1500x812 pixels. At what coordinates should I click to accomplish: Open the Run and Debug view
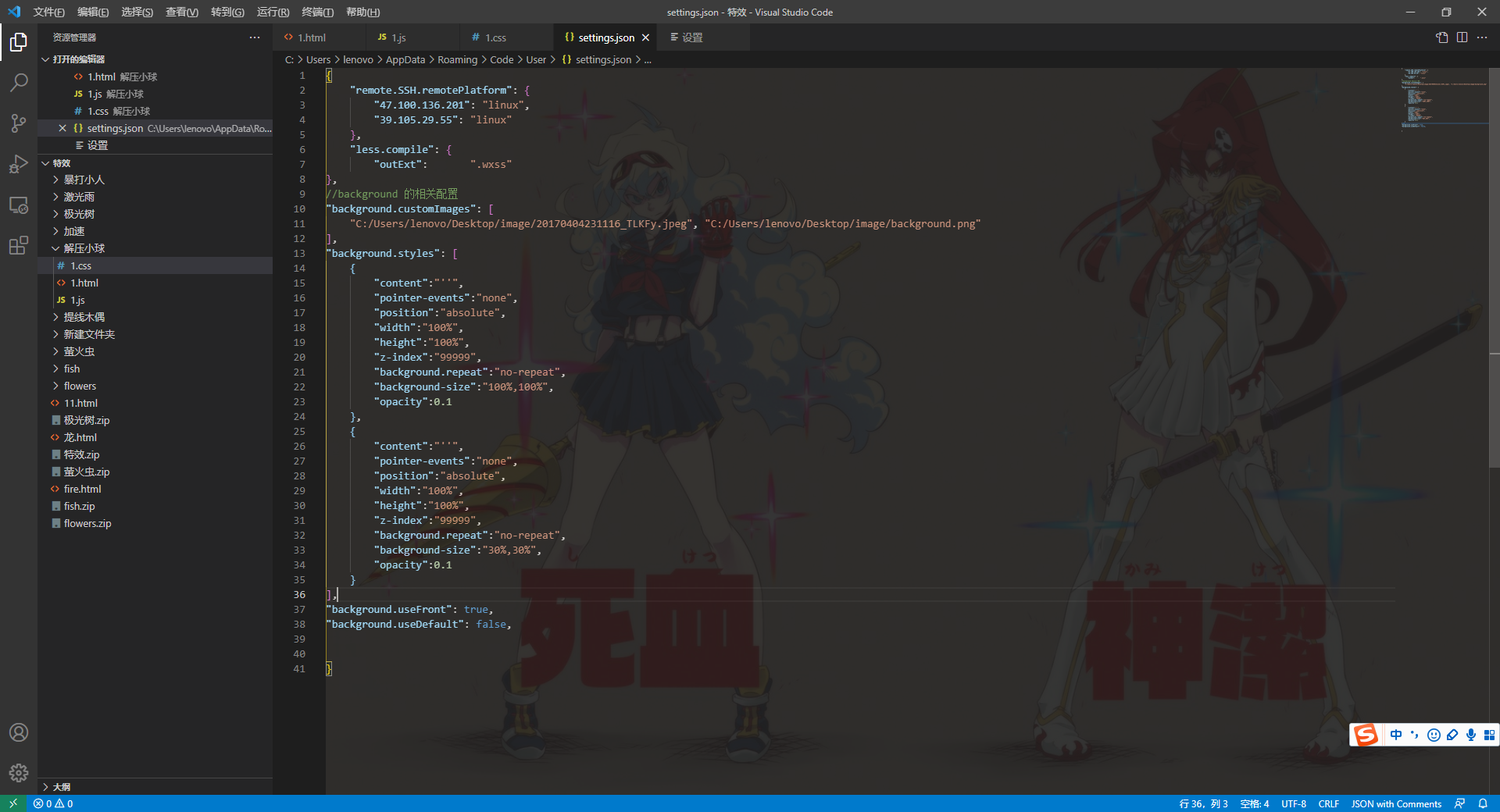coord(19,164)
